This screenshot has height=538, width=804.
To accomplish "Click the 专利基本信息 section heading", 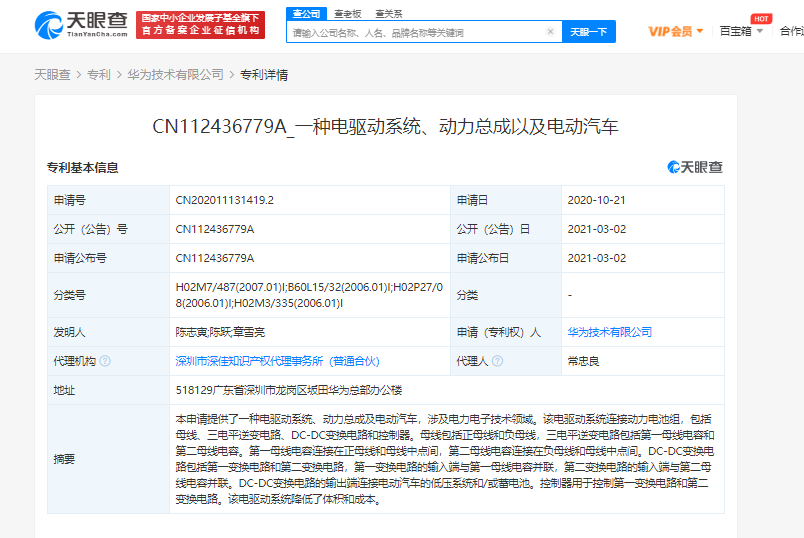I will click(x=83, y=168).
